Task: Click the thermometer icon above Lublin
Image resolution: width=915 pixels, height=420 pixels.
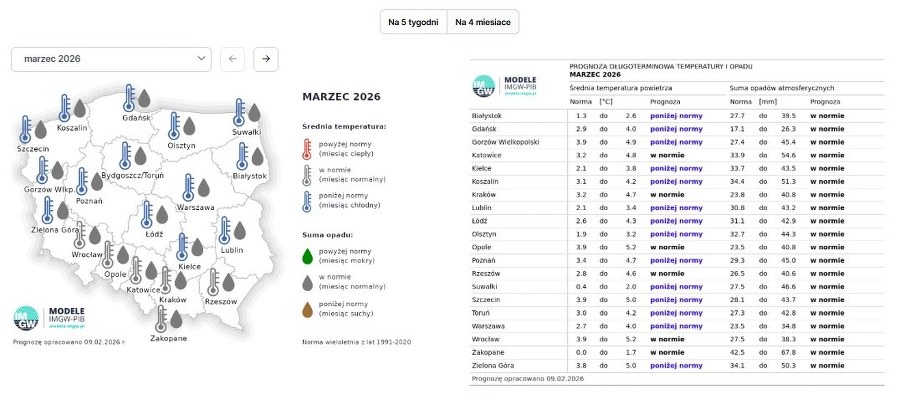Action: pyautogui.click(x=224, y=230)
